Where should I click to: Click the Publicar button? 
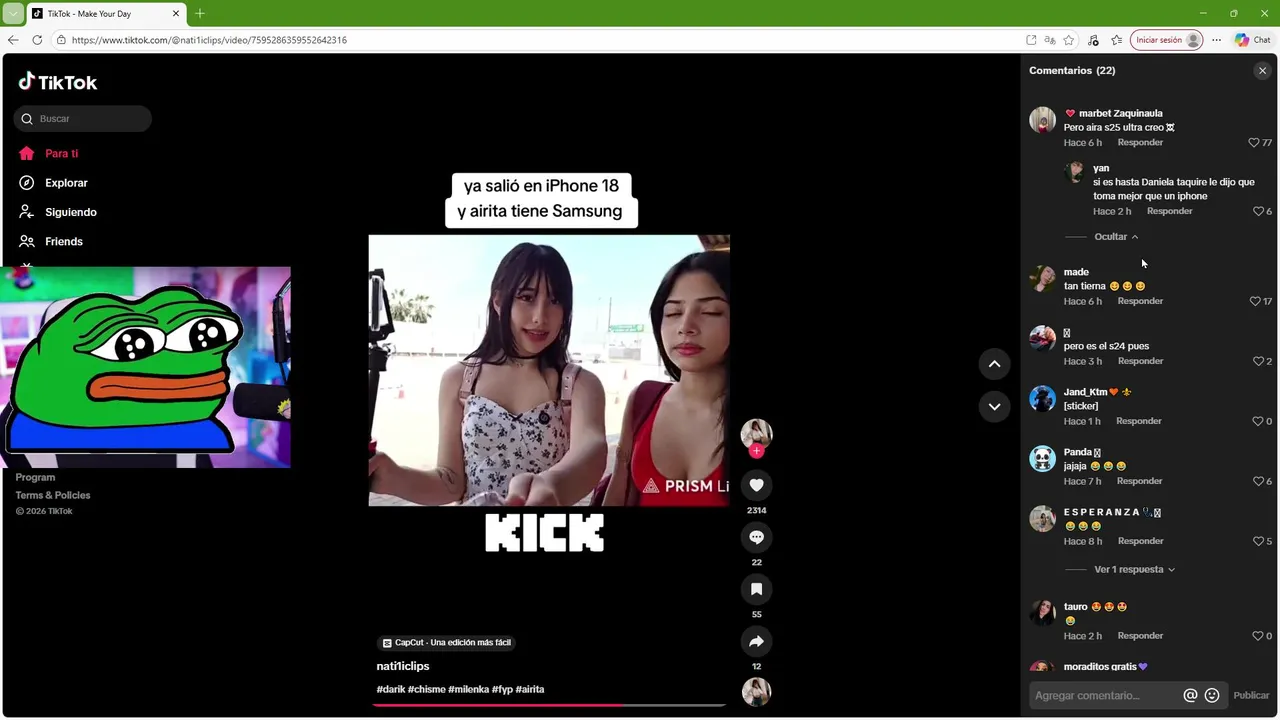point(1251,696)
